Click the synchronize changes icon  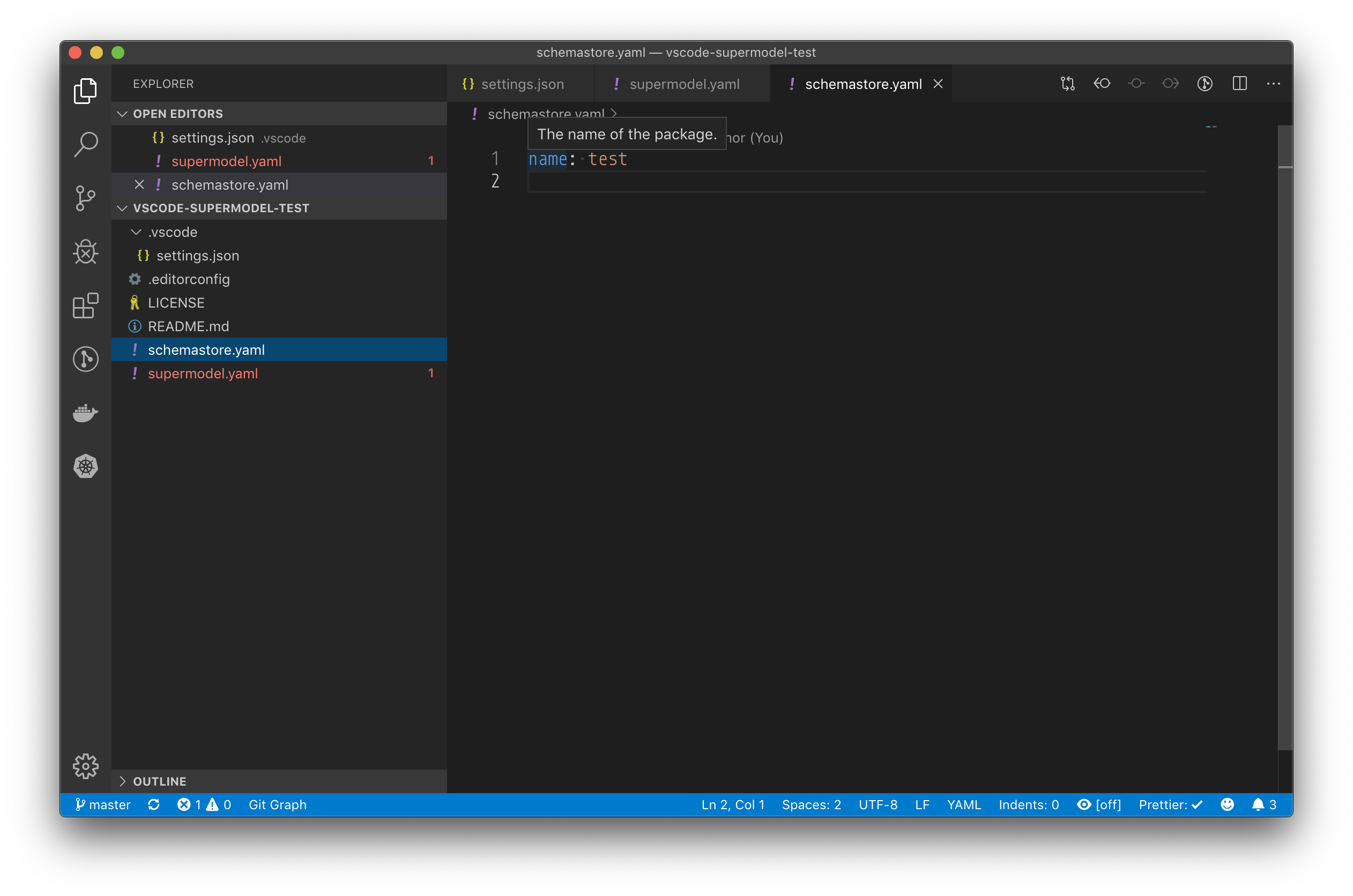coord(154,804)
